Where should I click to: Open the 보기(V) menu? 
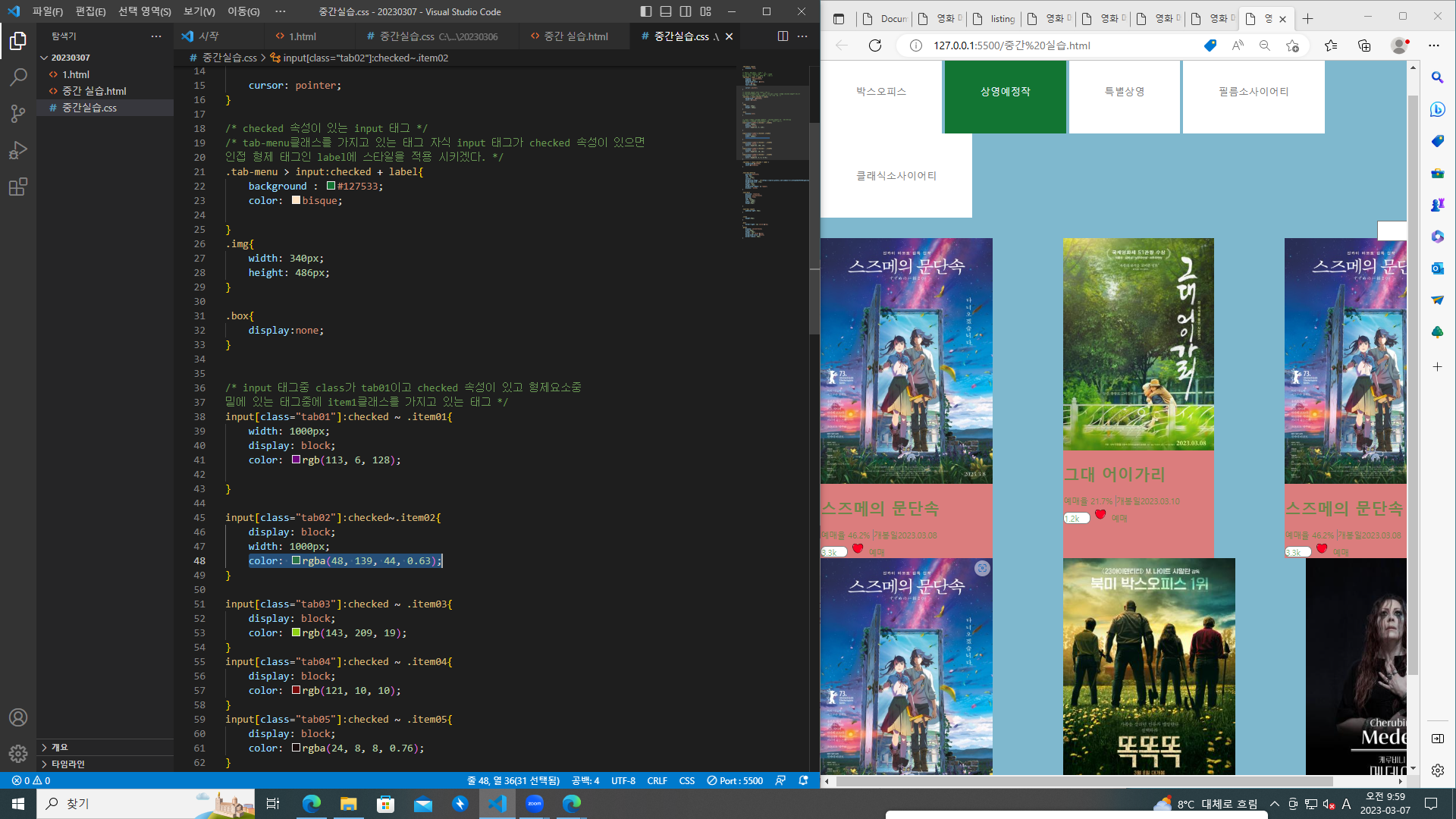(199, 11)
